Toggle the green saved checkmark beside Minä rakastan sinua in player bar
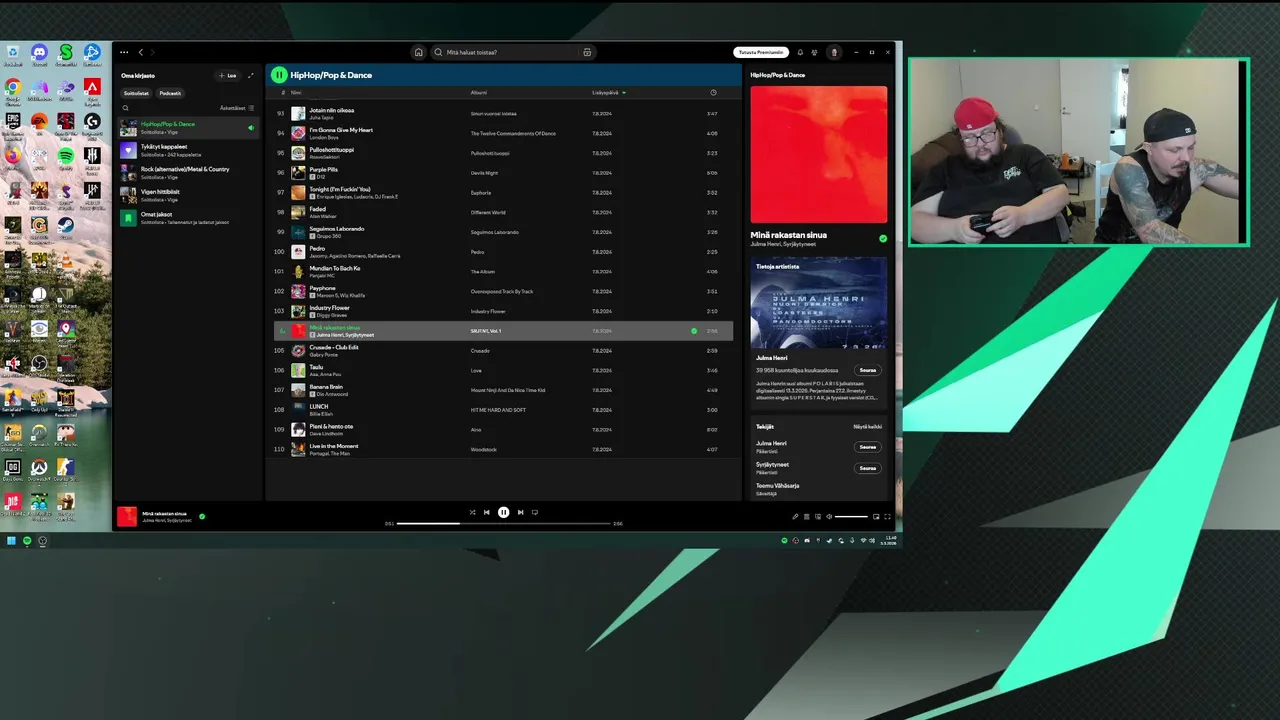 [202, 516]
